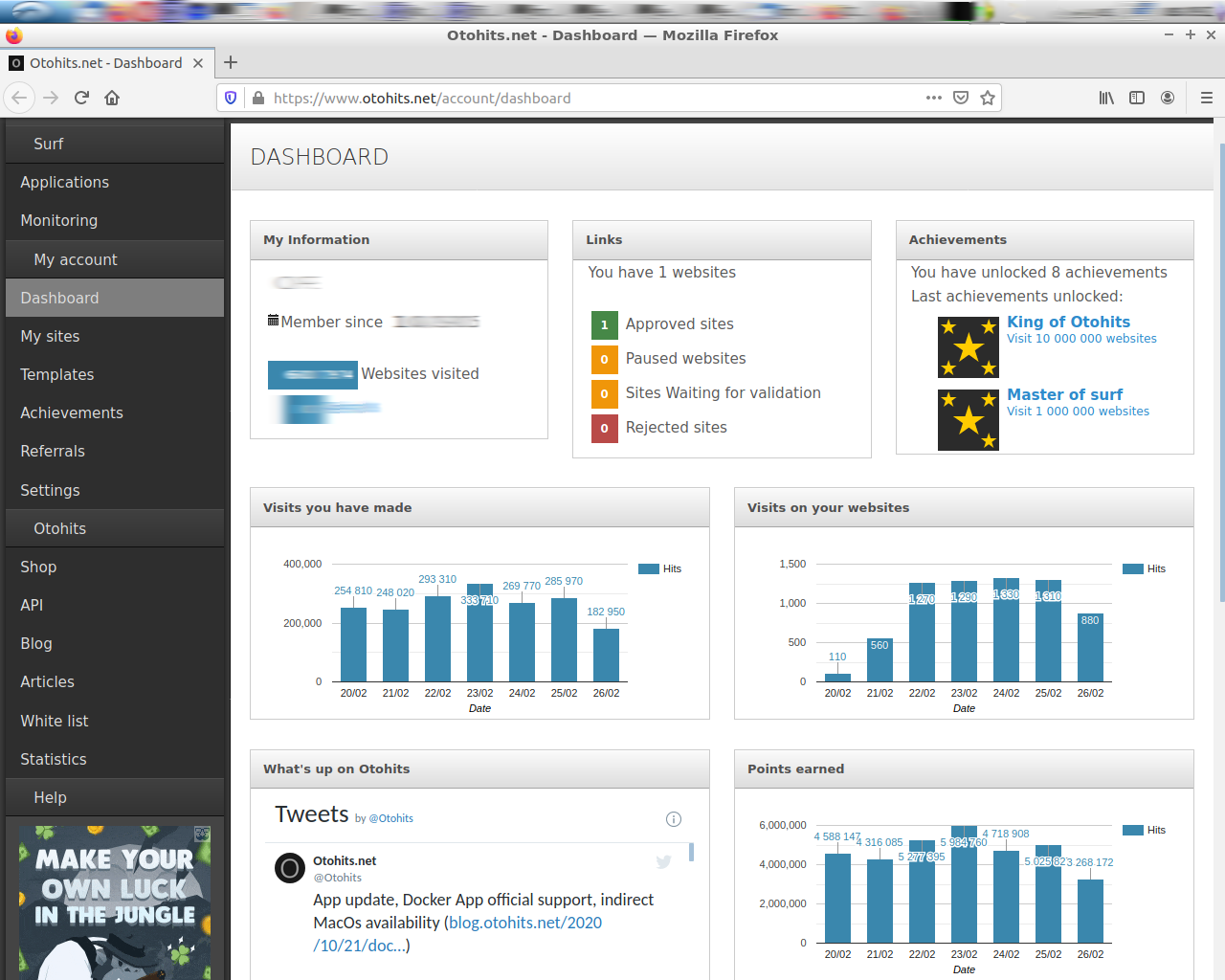Open page actions three-dot menu
1225x980 pixels.
pyautogui.click(x=934, y=98)
